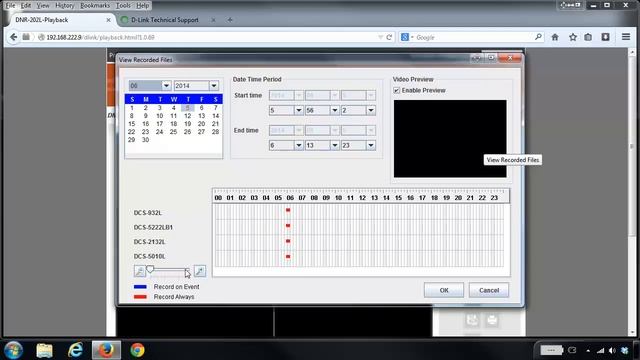This screenshot has height=360, width=640.
Task: Open the URL history dropdown arrow
Action: pos(380,37)
